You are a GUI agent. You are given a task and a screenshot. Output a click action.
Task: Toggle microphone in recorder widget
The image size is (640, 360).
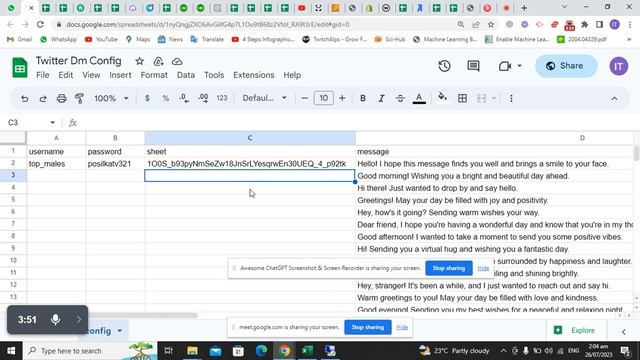[x=56, y=319]
